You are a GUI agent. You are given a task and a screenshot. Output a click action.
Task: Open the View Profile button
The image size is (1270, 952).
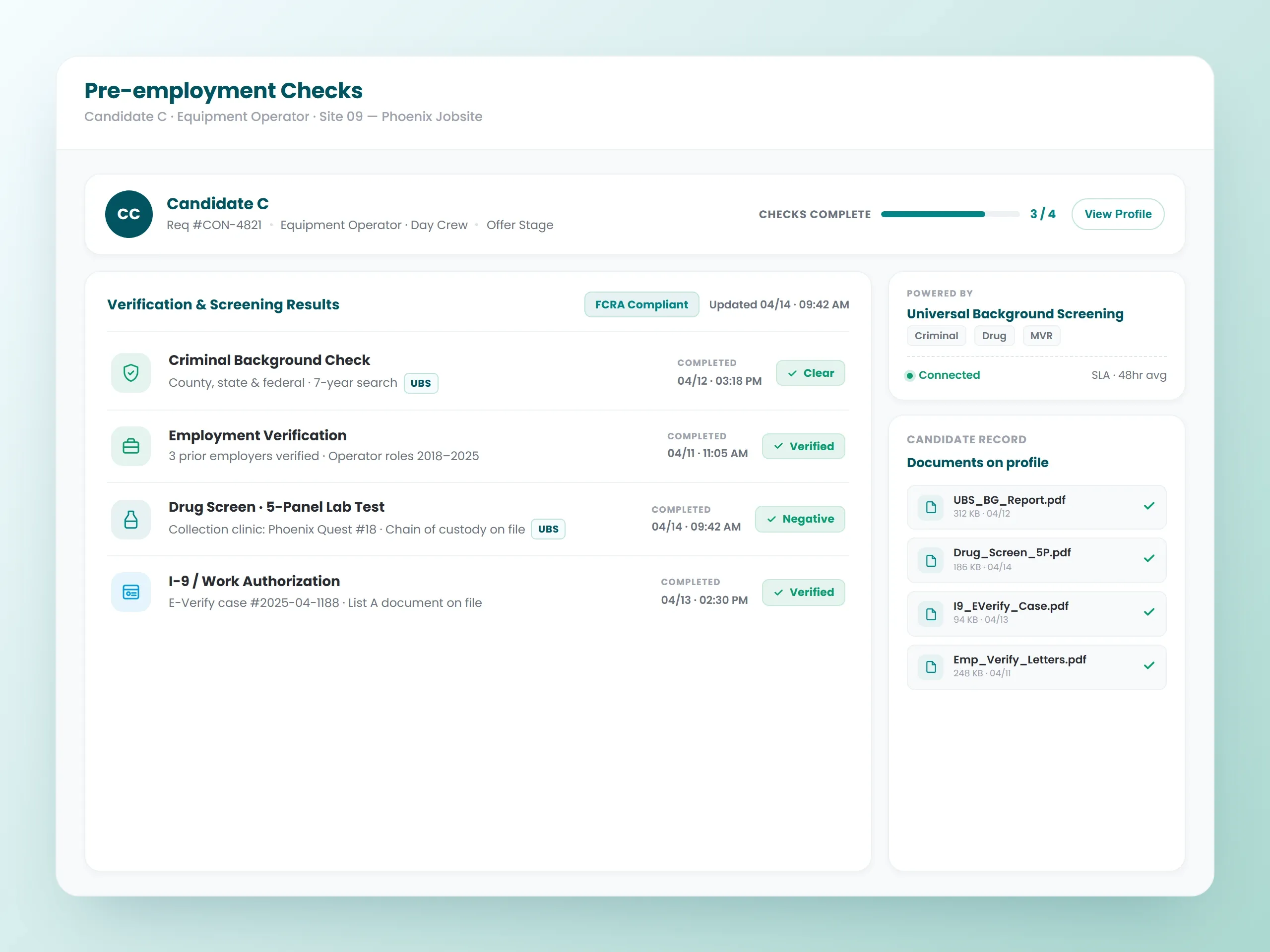[1117, 214]
